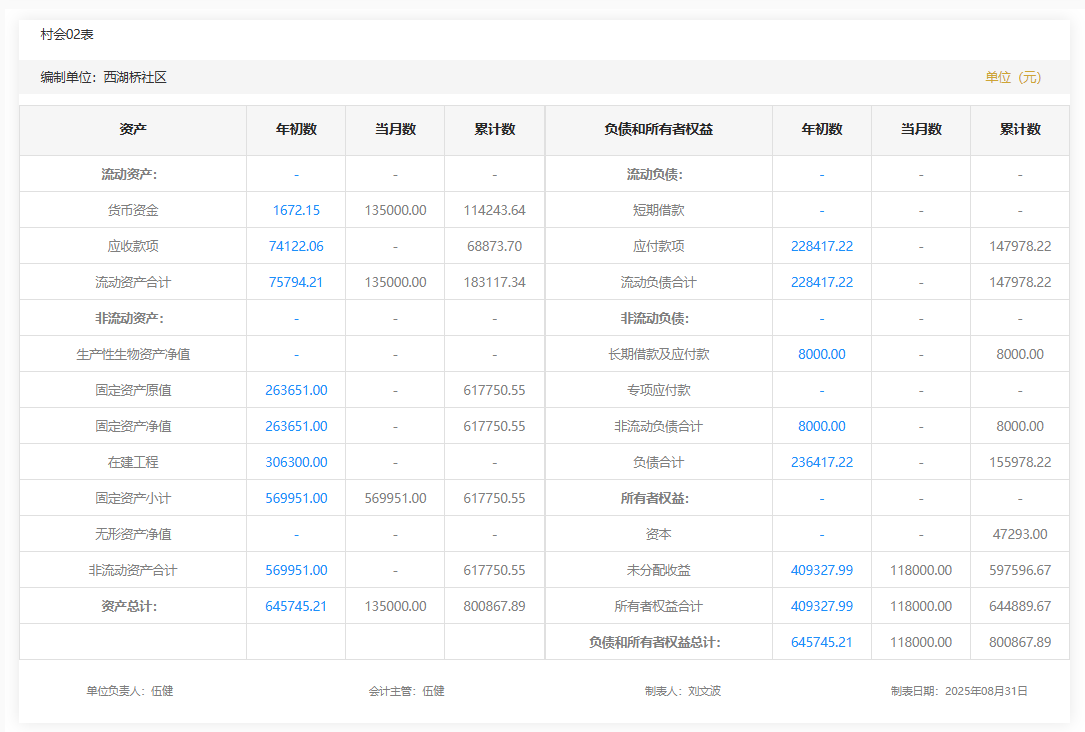Screen dimensions: 1085x732
Task: Click the 负债合计 value 236417.22
Action: click(821, 462)
